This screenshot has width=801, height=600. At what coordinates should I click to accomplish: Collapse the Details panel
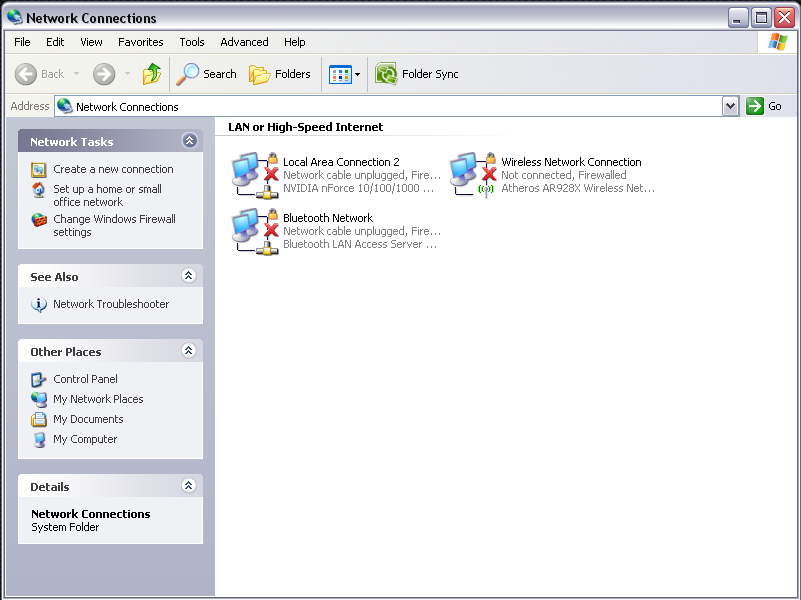pos(189,485)
